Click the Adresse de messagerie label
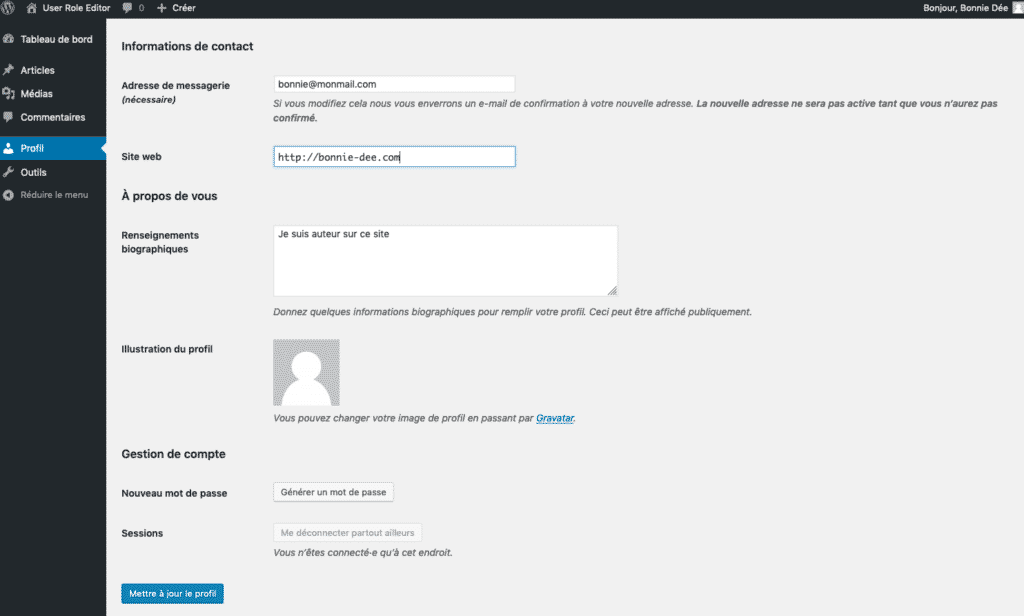 tap(176, 86)
